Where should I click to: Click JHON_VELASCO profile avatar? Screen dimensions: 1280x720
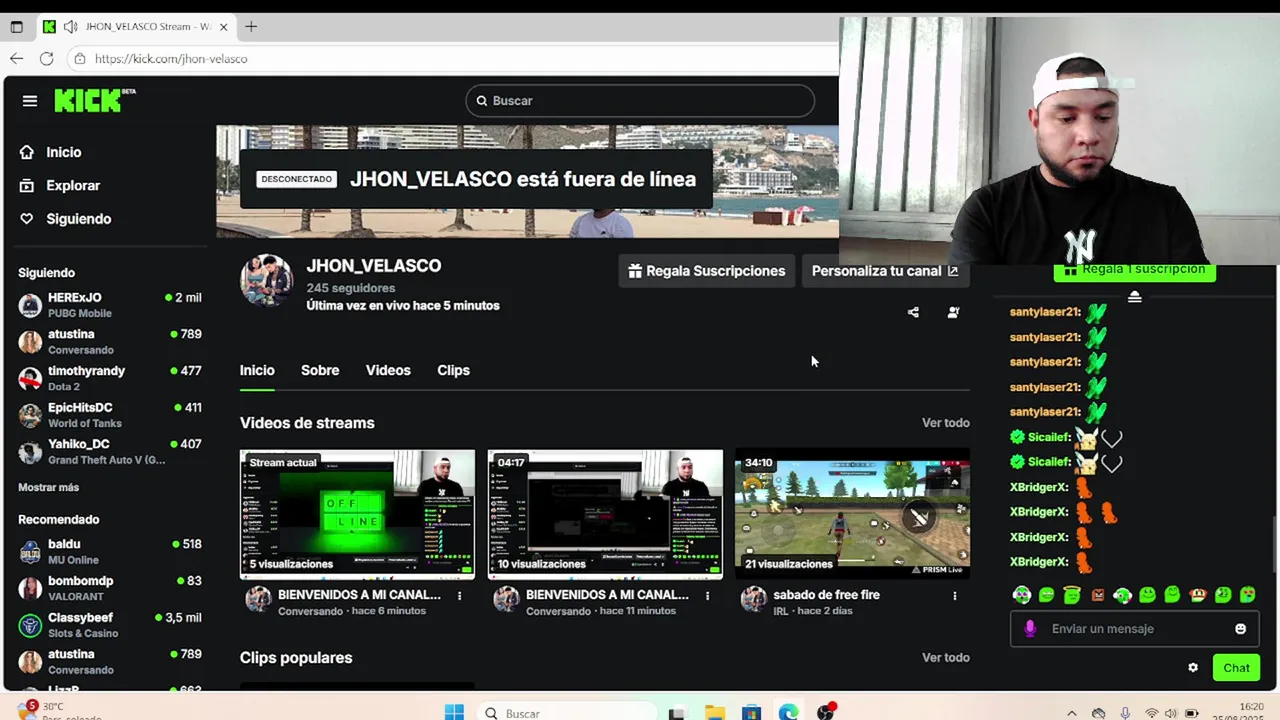point(266,279)
